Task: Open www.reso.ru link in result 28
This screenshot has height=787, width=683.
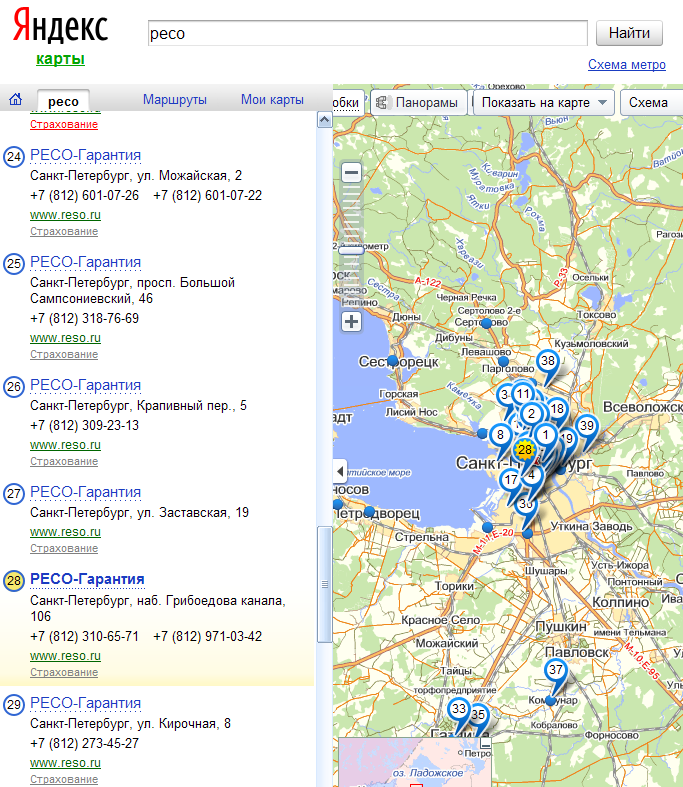Action: (65, 655)
